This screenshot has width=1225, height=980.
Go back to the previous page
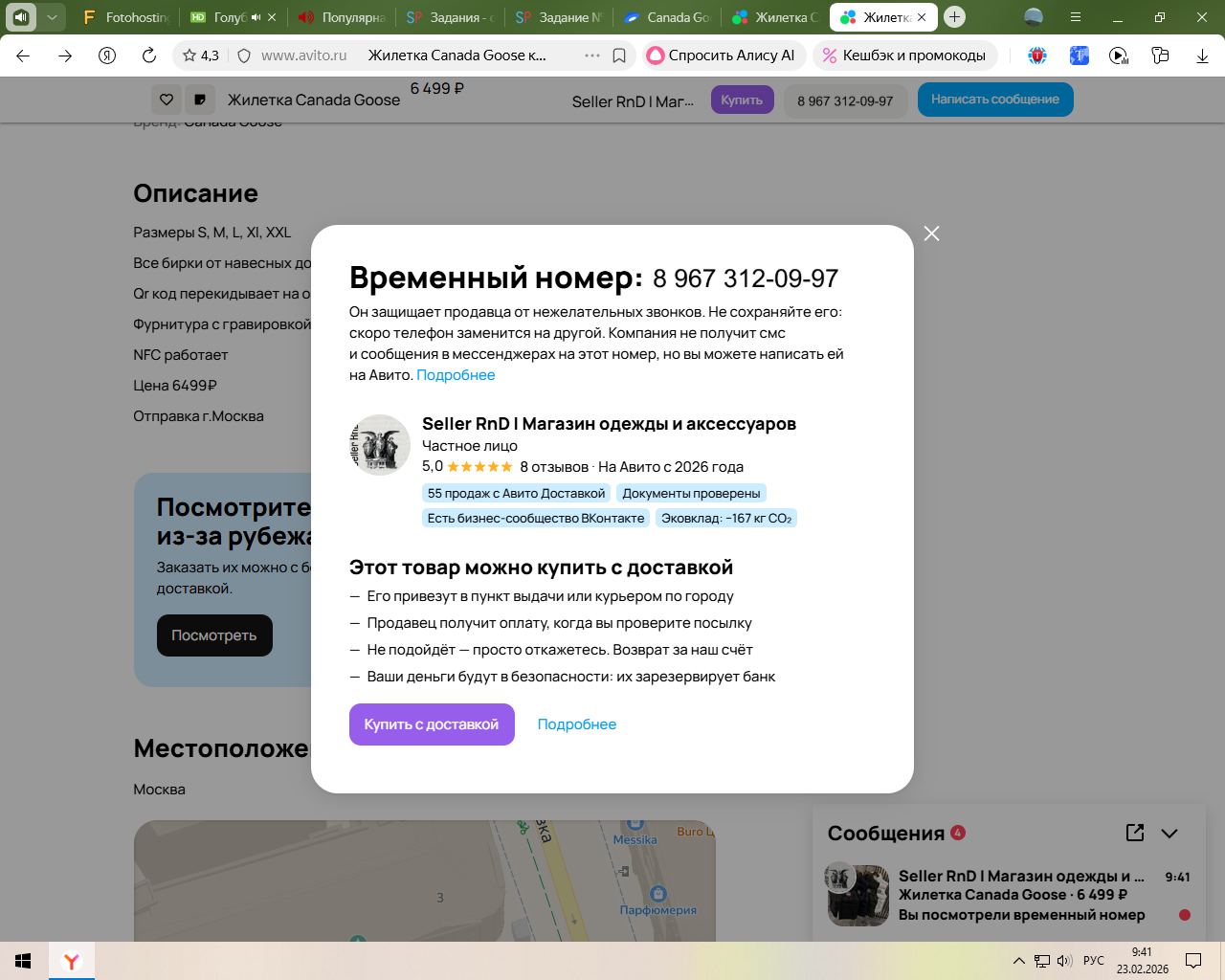click(24, 56)
